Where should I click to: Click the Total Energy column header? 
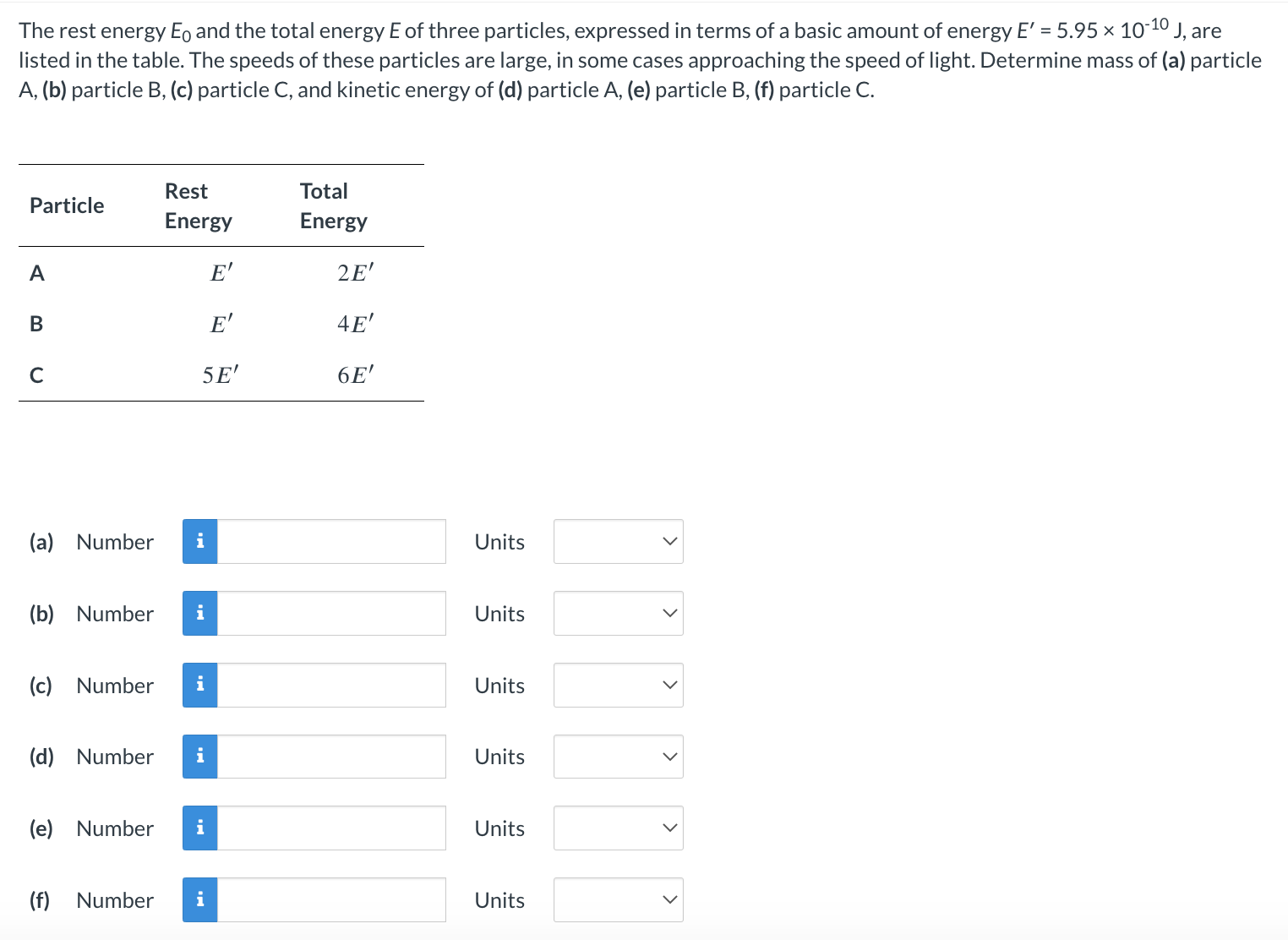coord(333,206)
